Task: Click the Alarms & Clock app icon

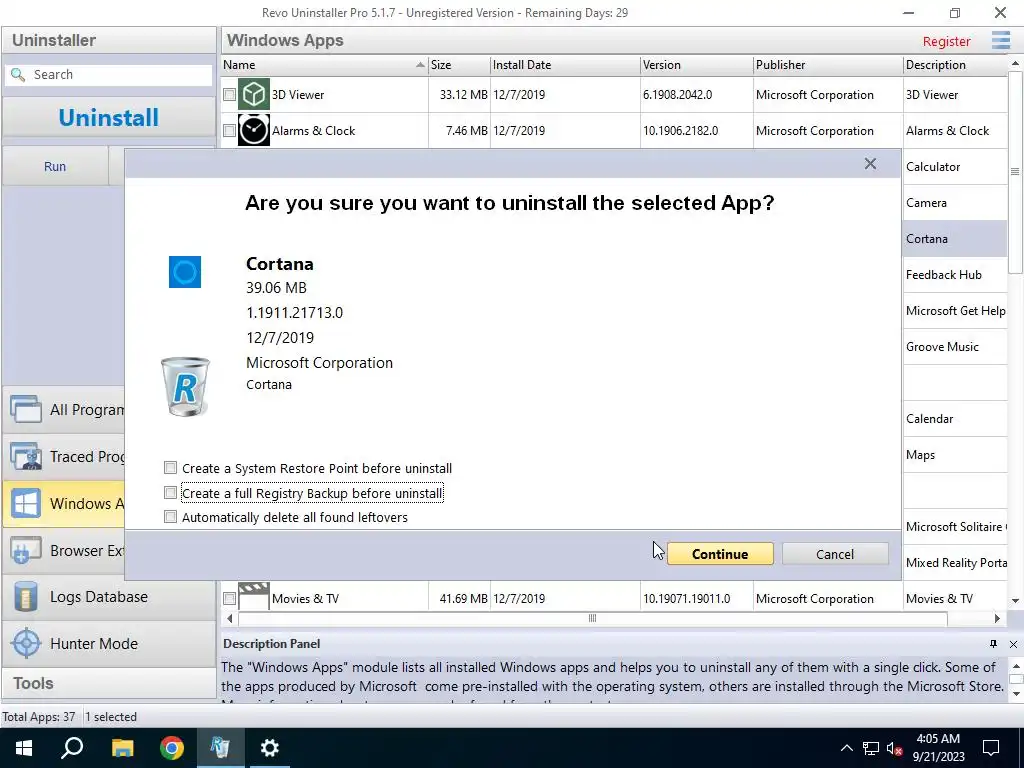Action: (253, 131)
